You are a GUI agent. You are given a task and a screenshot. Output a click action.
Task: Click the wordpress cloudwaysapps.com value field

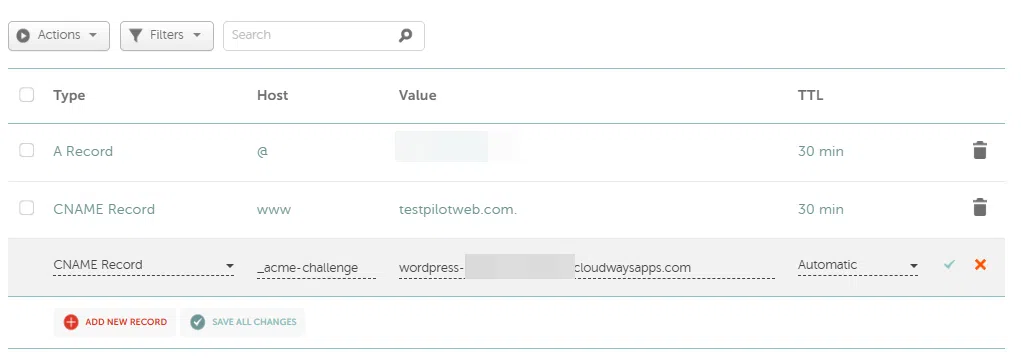pyautogui.click(x=587, y=268)
